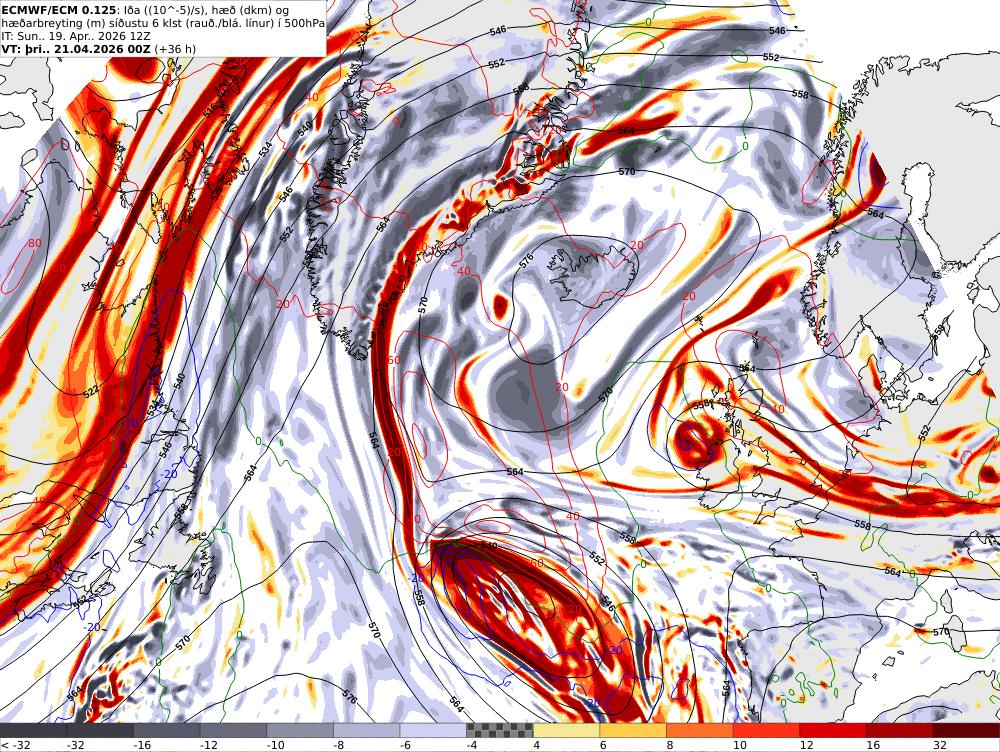The width and height of the screenshot is (1000, 752).
Task: Click the '6' legend label
Action: [x=603, y=745]
